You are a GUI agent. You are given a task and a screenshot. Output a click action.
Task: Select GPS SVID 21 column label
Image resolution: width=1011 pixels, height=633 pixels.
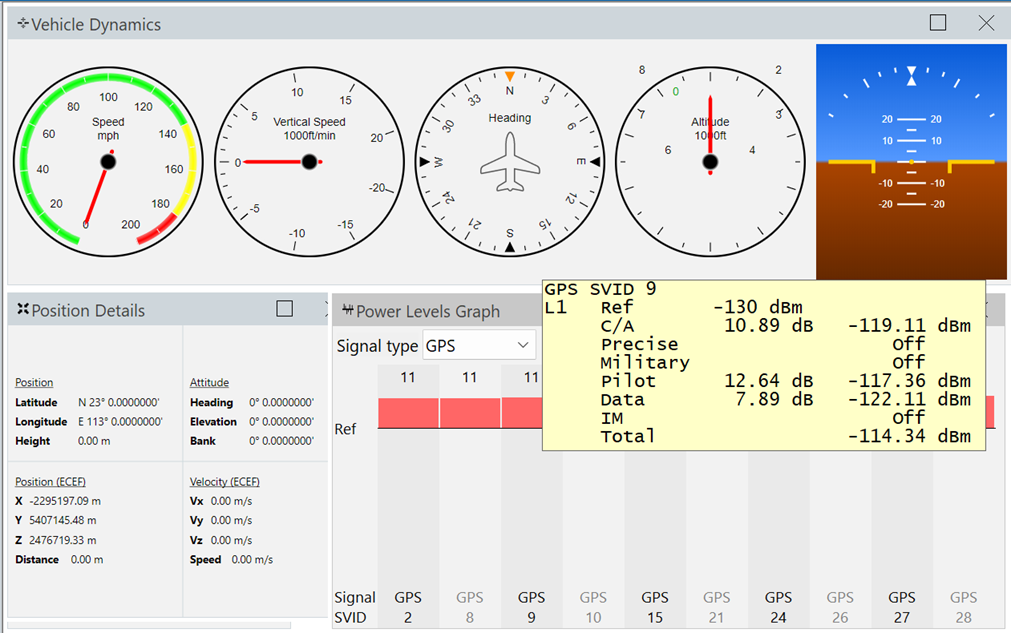[716, 607]
